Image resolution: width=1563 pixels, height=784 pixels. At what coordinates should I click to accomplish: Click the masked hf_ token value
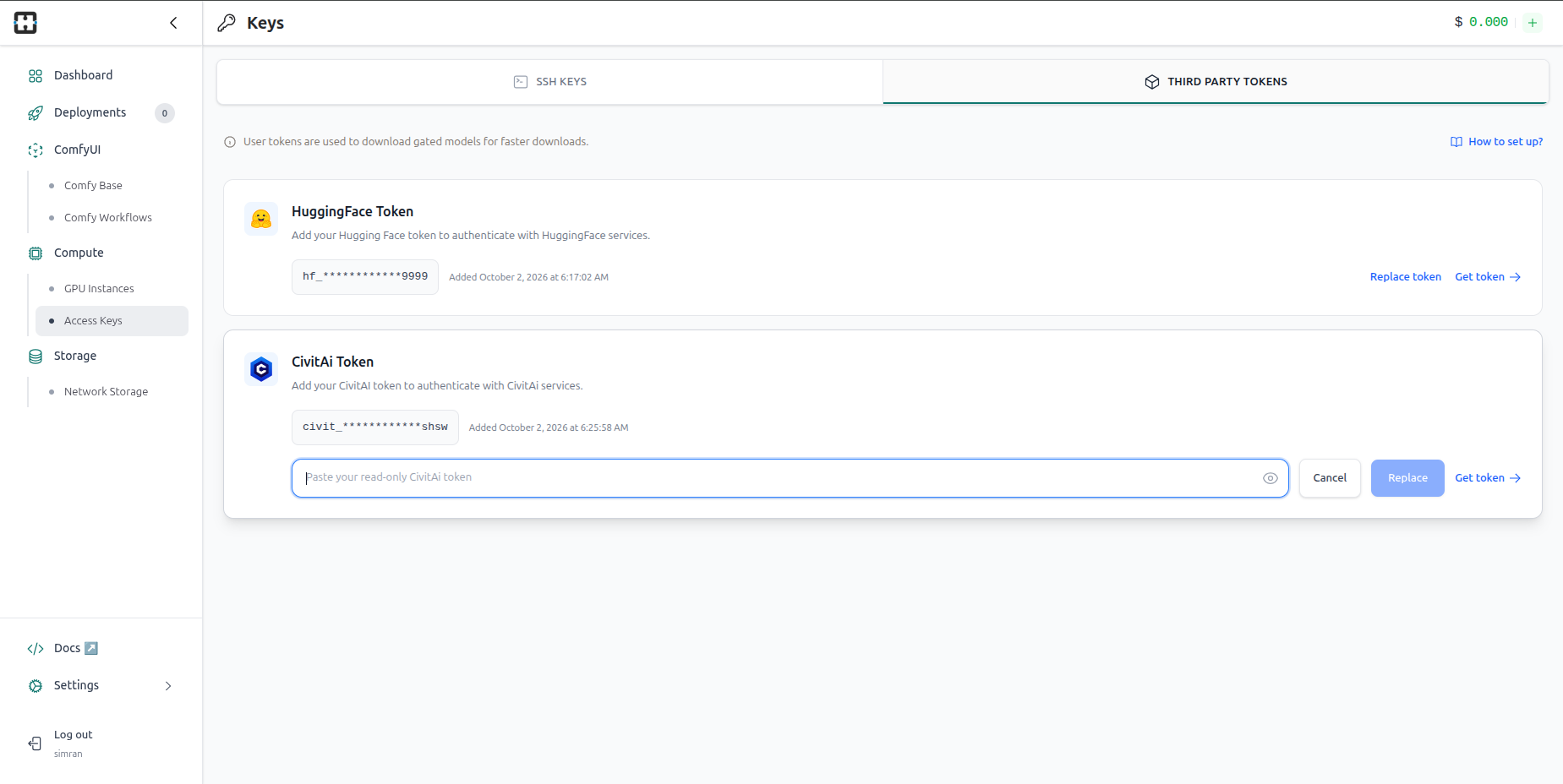click(x=365, y=277)
